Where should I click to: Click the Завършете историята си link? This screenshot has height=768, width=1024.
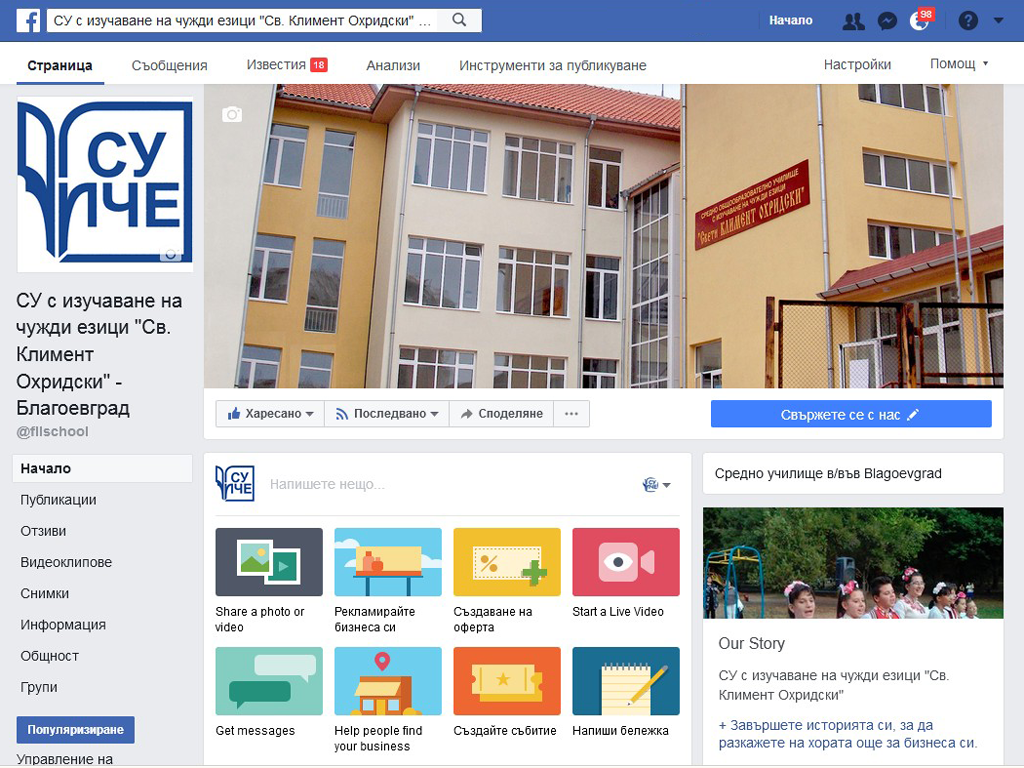(848, 734)
